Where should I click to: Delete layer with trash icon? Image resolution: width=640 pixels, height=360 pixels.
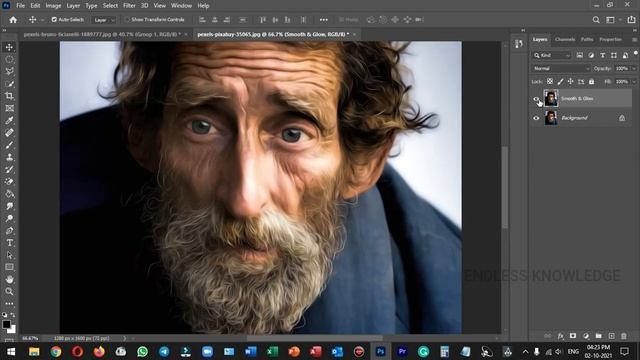point(624,336)
